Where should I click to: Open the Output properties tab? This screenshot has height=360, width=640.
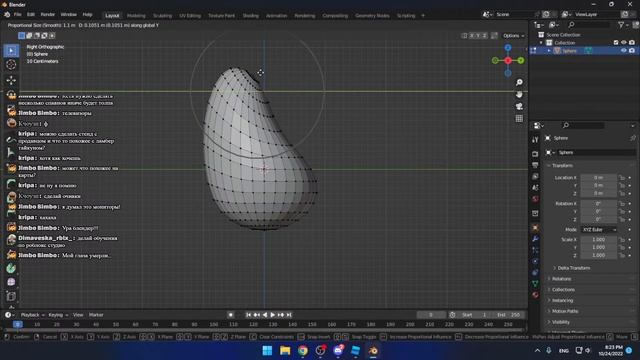click(535, 165)
